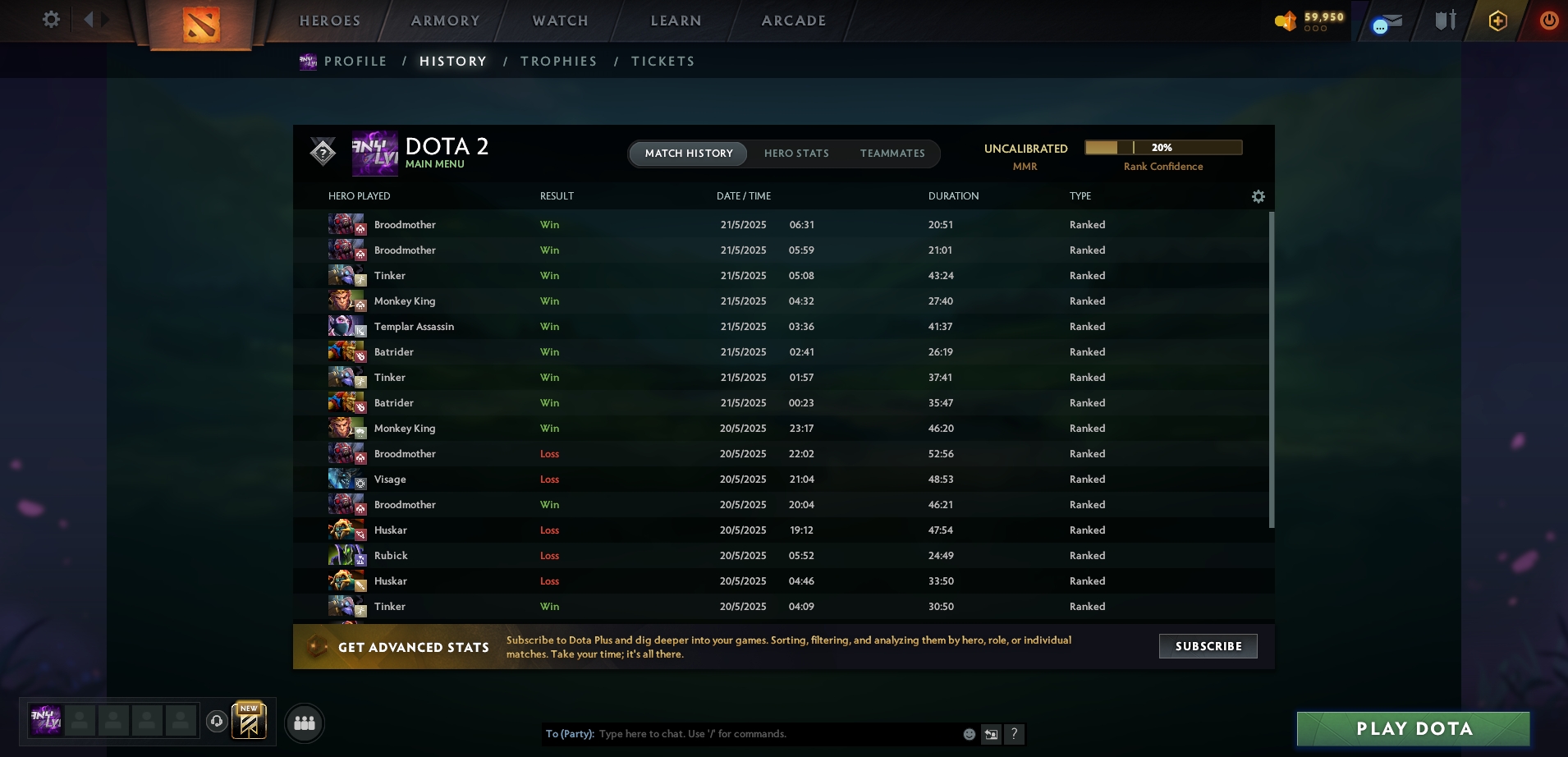
Task: Click the uncalibrated rank medal icon
Action: (323, 152)
